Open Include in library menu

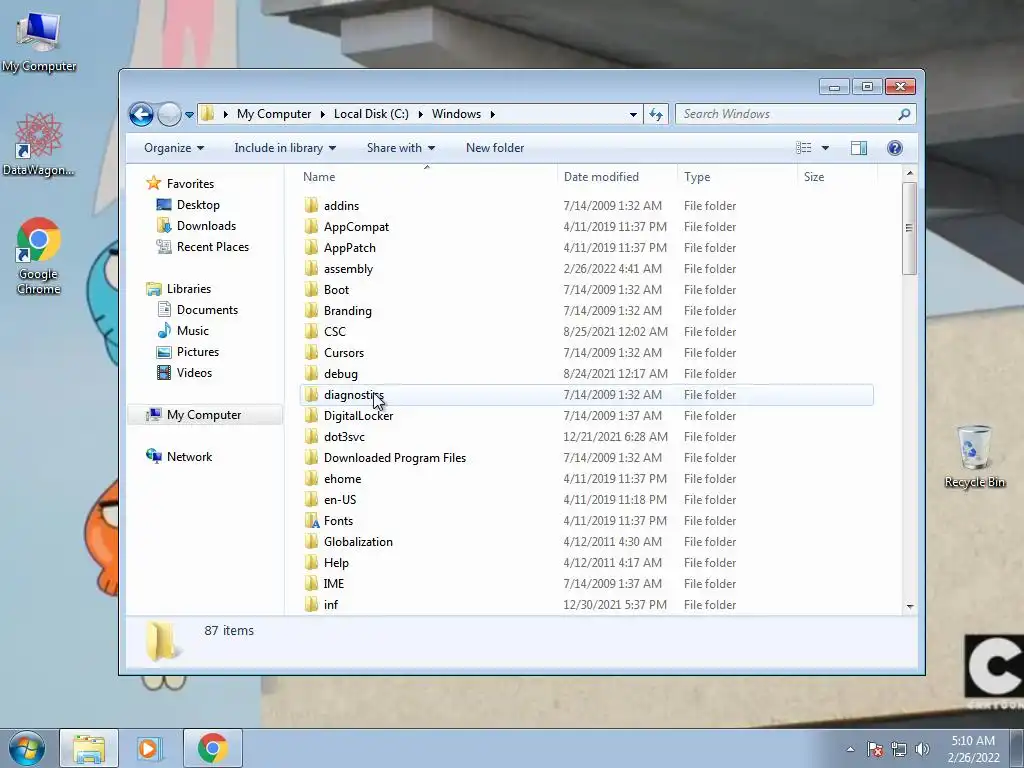pos(285,148)
